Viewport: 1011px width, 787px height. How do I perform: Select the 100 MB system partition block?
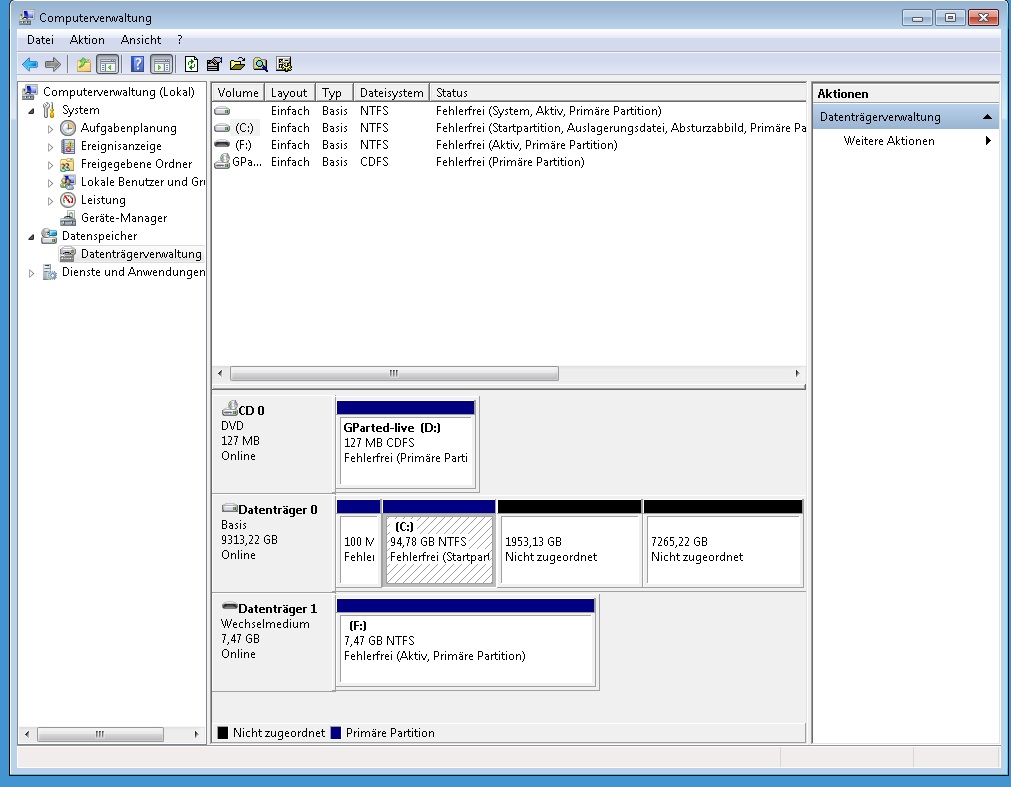point(358,543)
